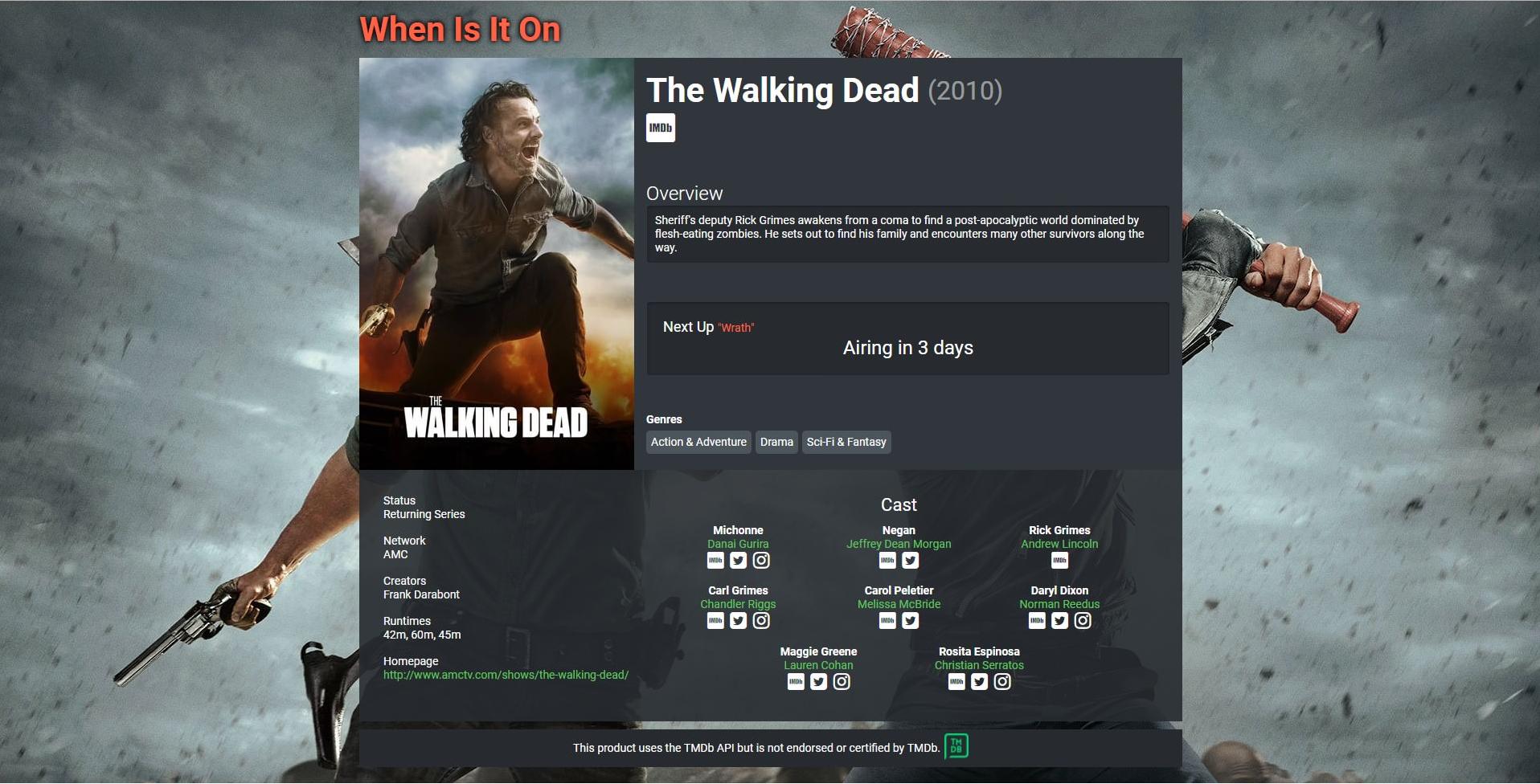Viewport: 1540px width, 784px height.
Task: Open the show's IMDb icon under the title
Action: pos(661,128)
